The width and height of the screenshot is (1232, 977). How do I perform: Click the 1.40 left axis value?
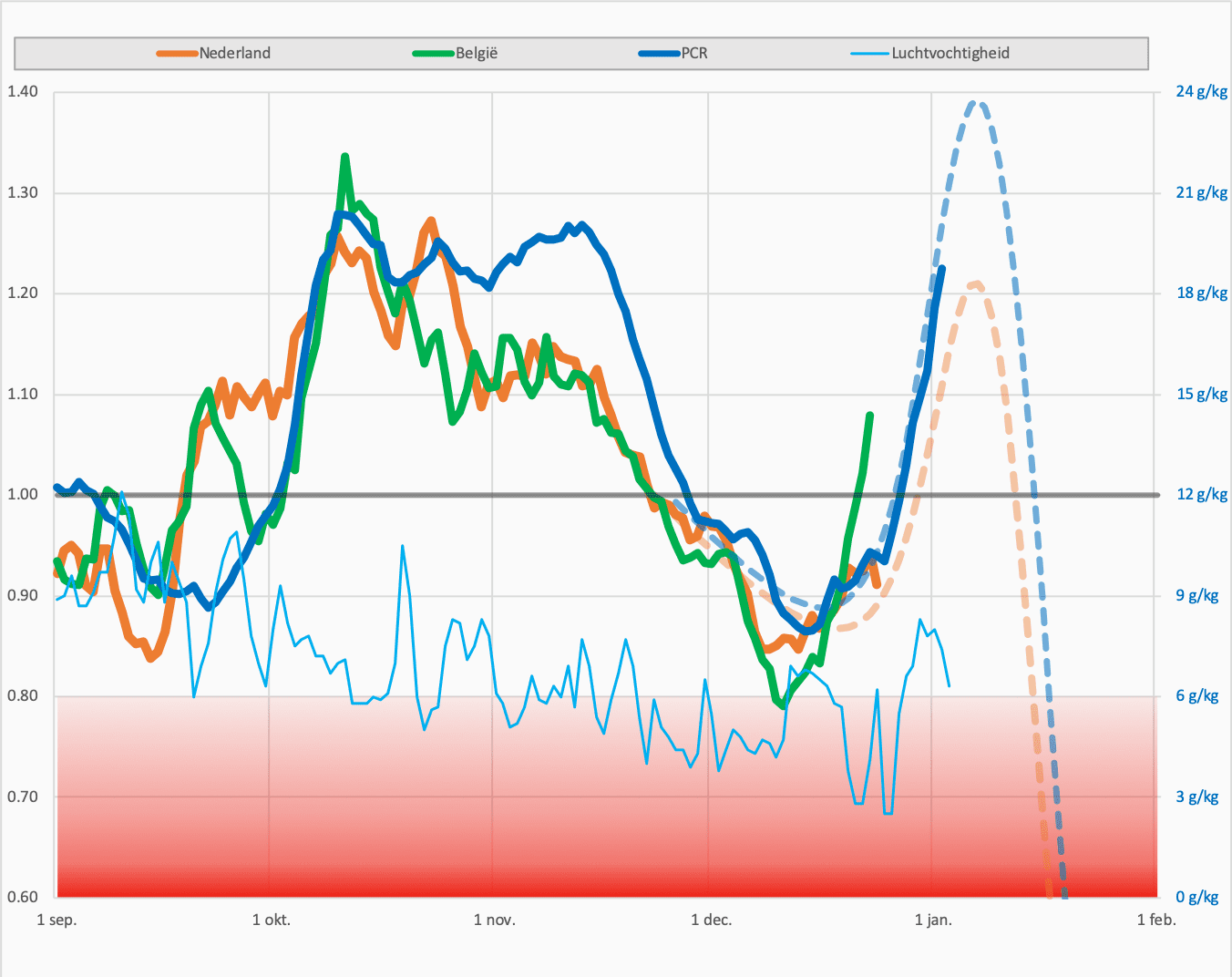click(23, 91)
